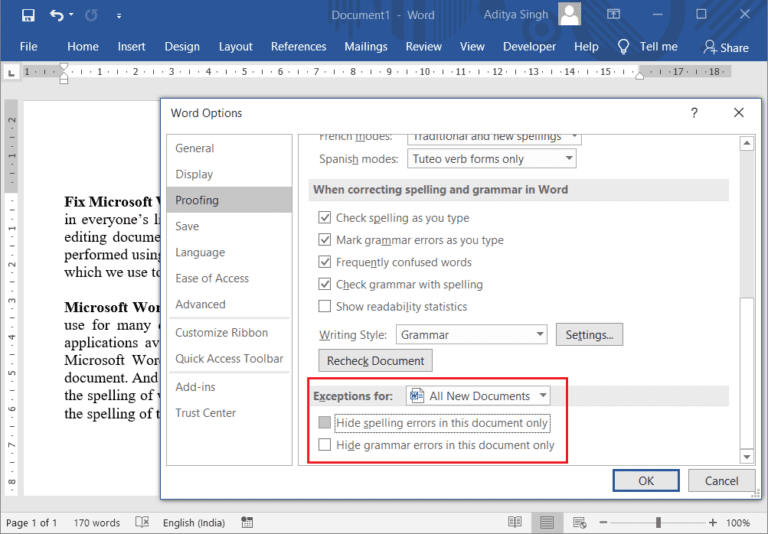Switch to the Home ribbon tab

coord(83,47)
